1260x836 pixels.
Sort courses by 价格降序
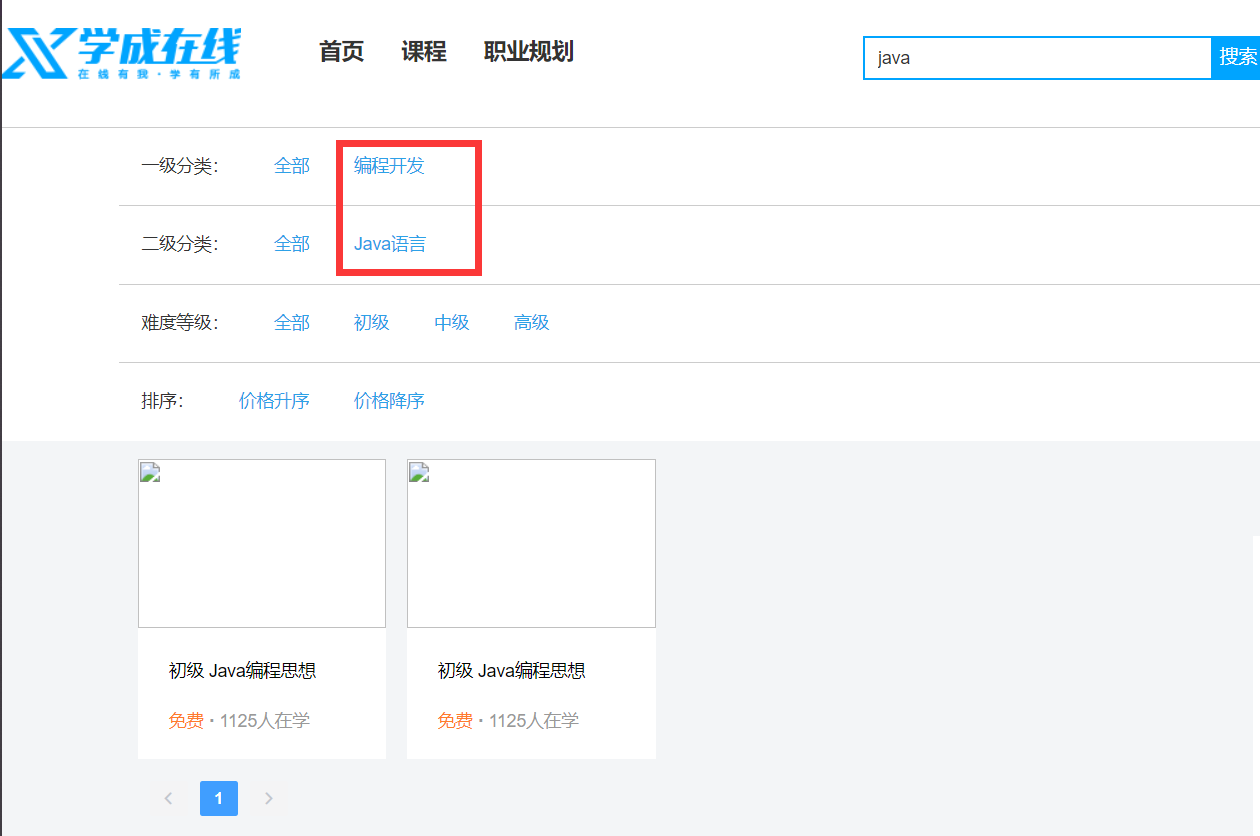[x=389, y=401]
